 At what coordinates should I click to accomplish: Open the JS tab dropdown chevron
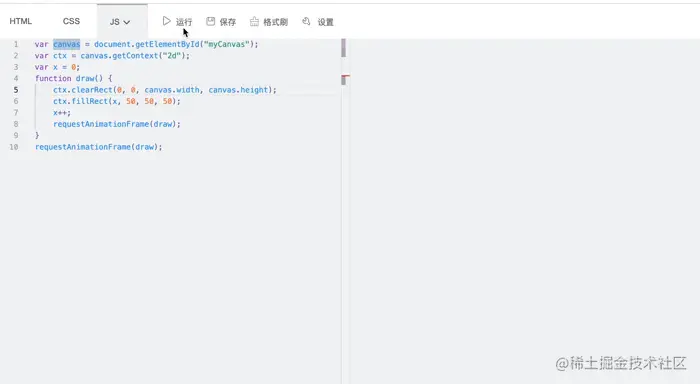point(127,22)
